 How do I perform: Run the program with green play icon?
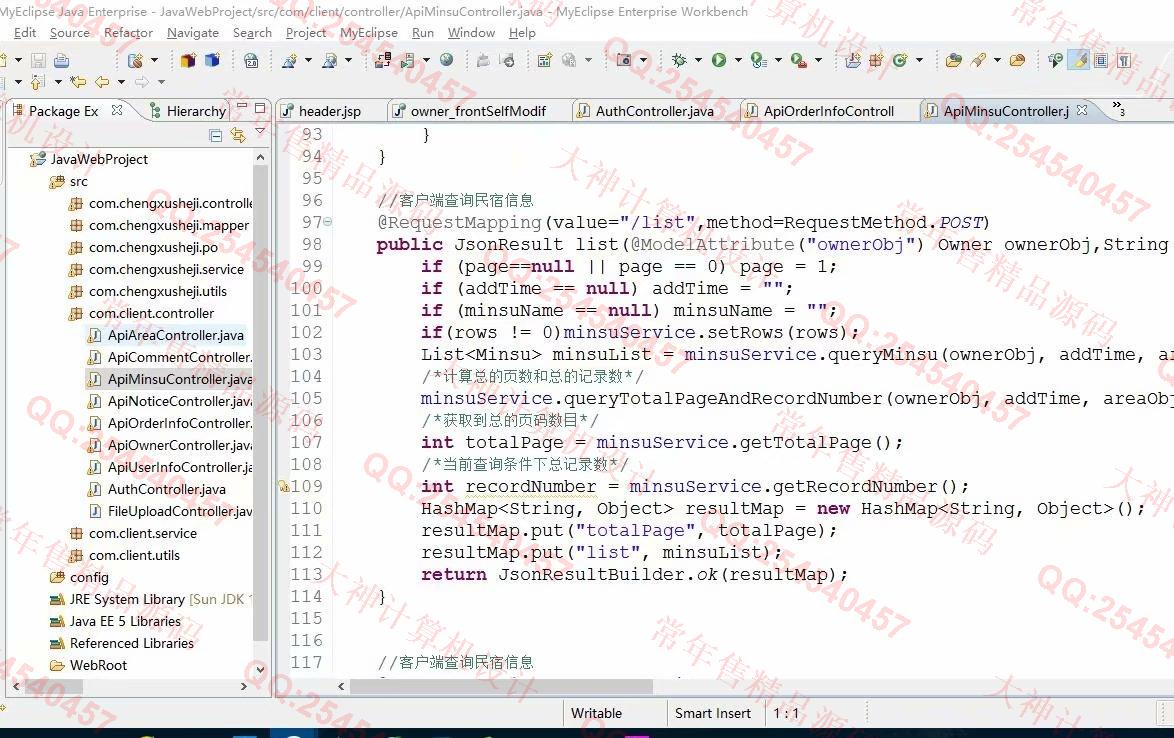(x=719, y=61)
